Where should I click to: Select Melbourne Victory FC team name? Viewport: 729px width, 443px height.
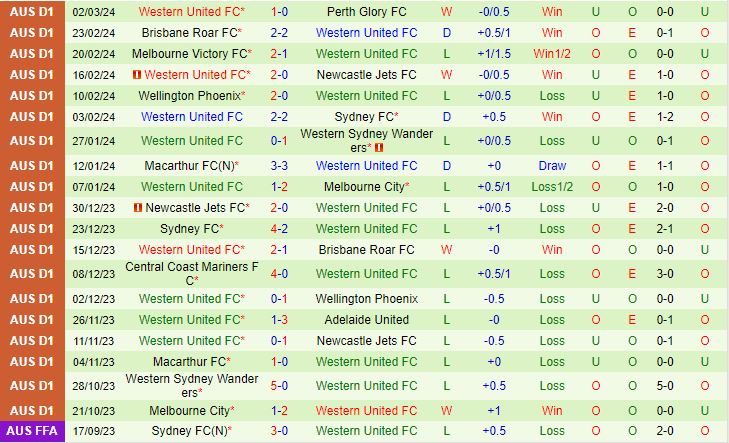coord(190,54)
